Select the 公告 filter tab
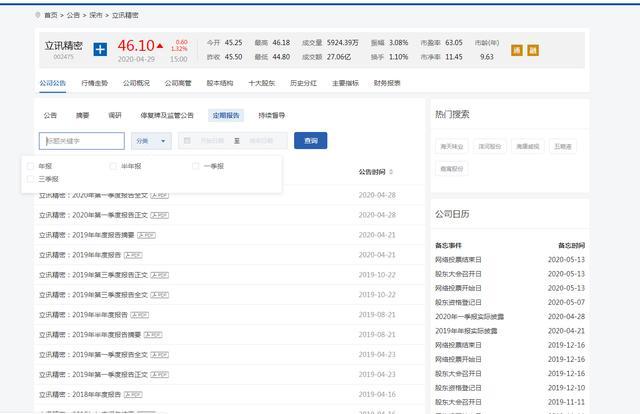The image size is (640, 414). click(50, 116)
